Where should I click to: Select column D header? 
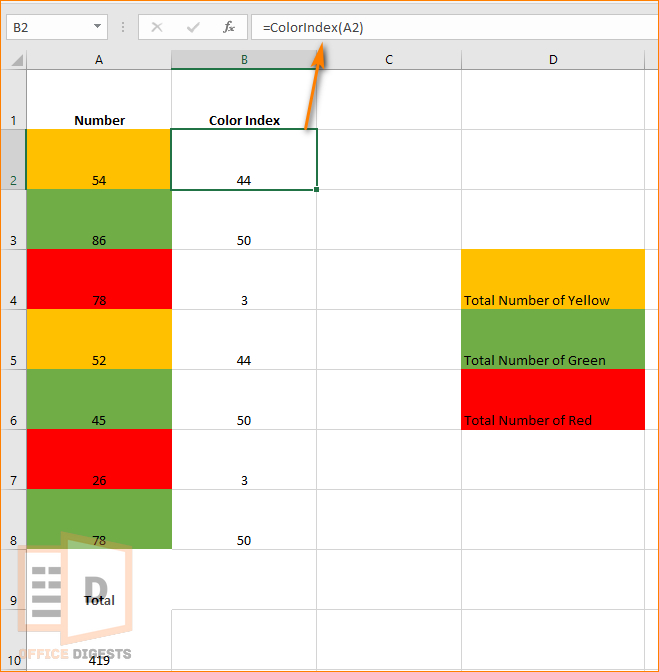(x=553, y=60)
